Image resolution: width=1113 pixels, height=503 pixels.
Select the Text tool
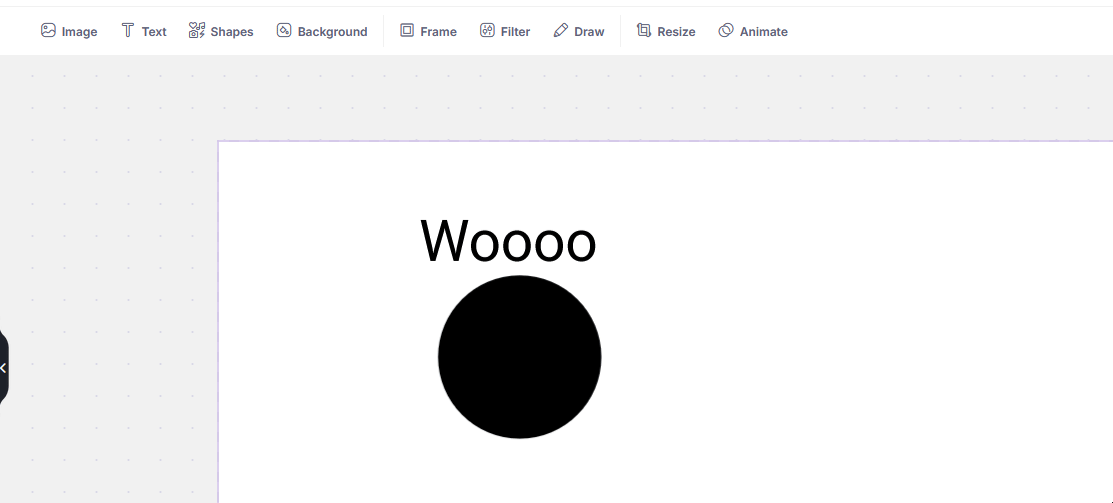(143, 31)
